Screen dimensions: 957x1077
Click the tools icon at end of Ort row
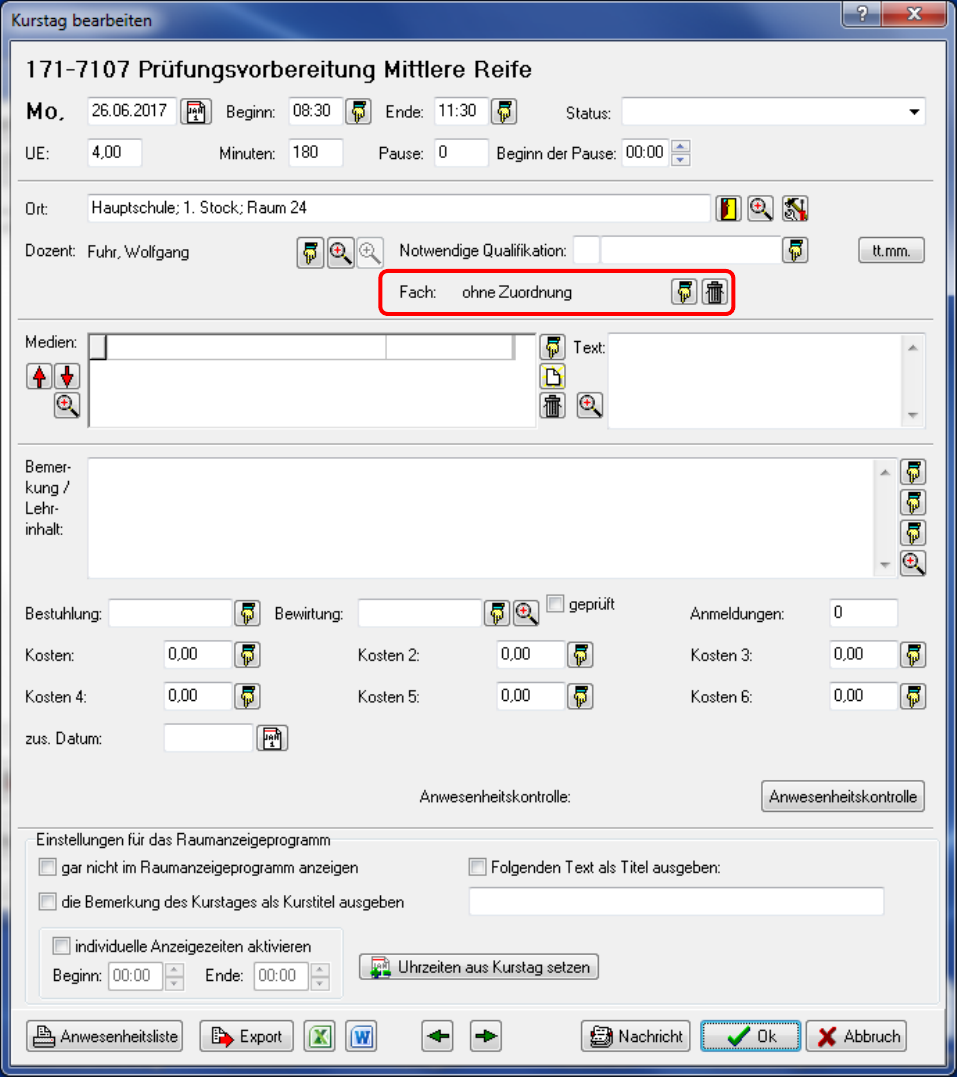pos(795,209)
